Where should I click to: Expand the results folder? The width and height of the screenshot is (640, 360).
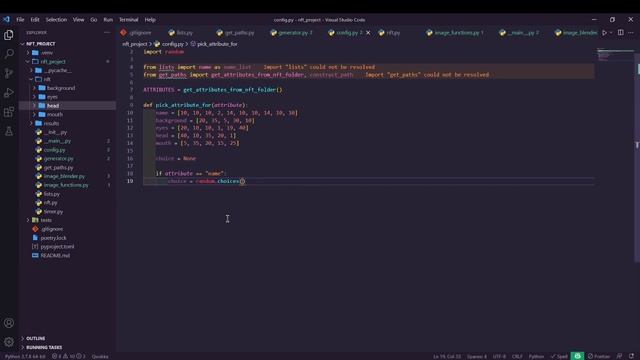31,123
